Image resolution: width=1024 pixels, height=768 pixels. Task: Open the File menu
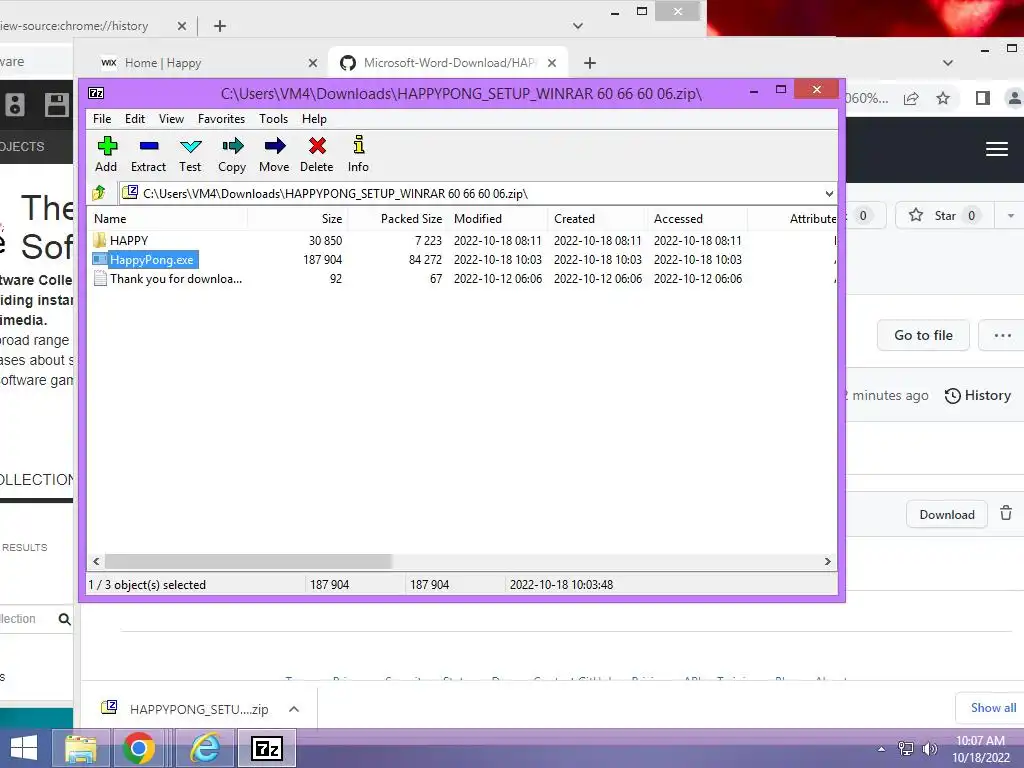coord(102,119)
